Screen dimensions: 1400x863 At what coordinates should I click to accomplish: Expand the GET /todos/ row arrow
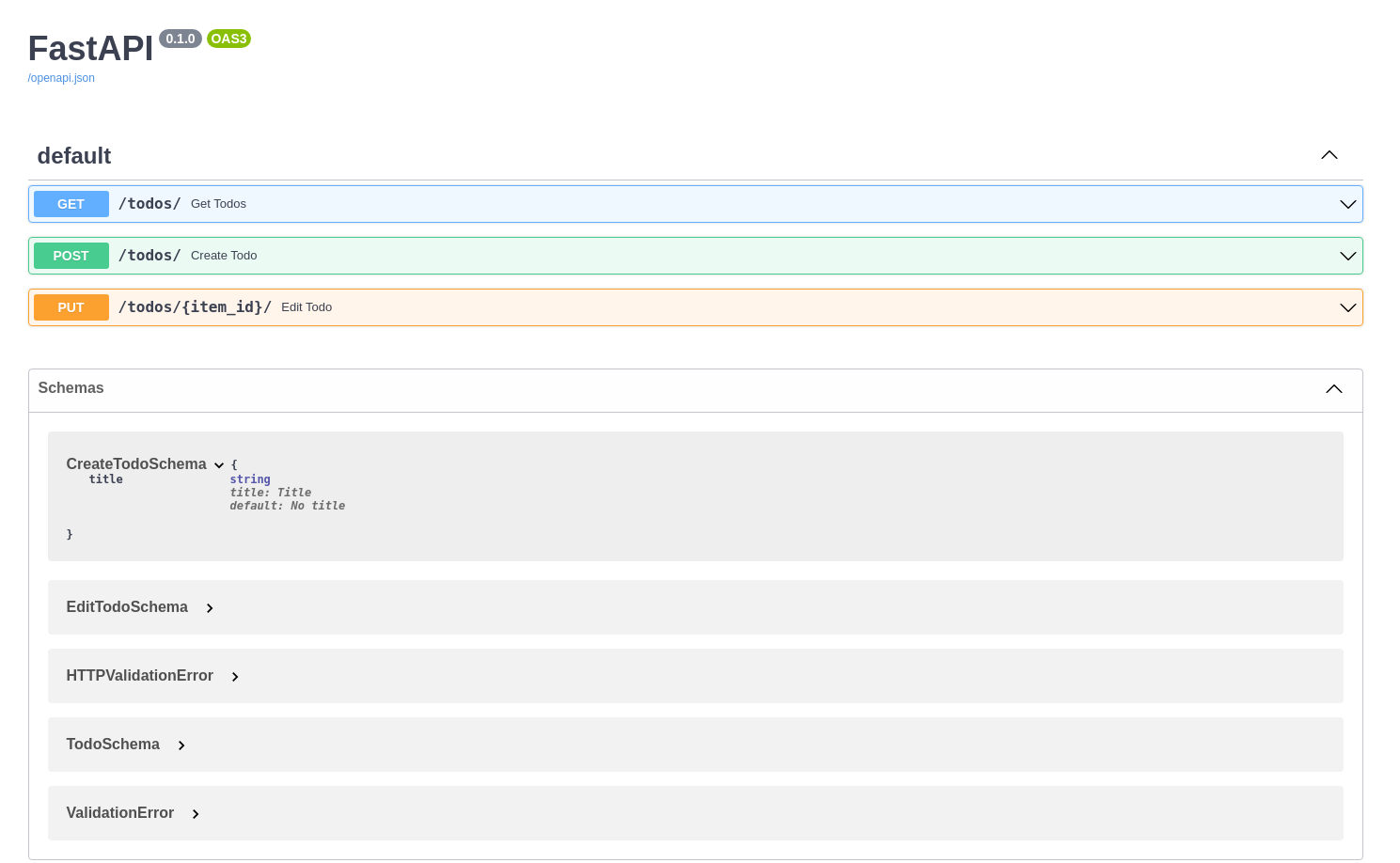1347,204
